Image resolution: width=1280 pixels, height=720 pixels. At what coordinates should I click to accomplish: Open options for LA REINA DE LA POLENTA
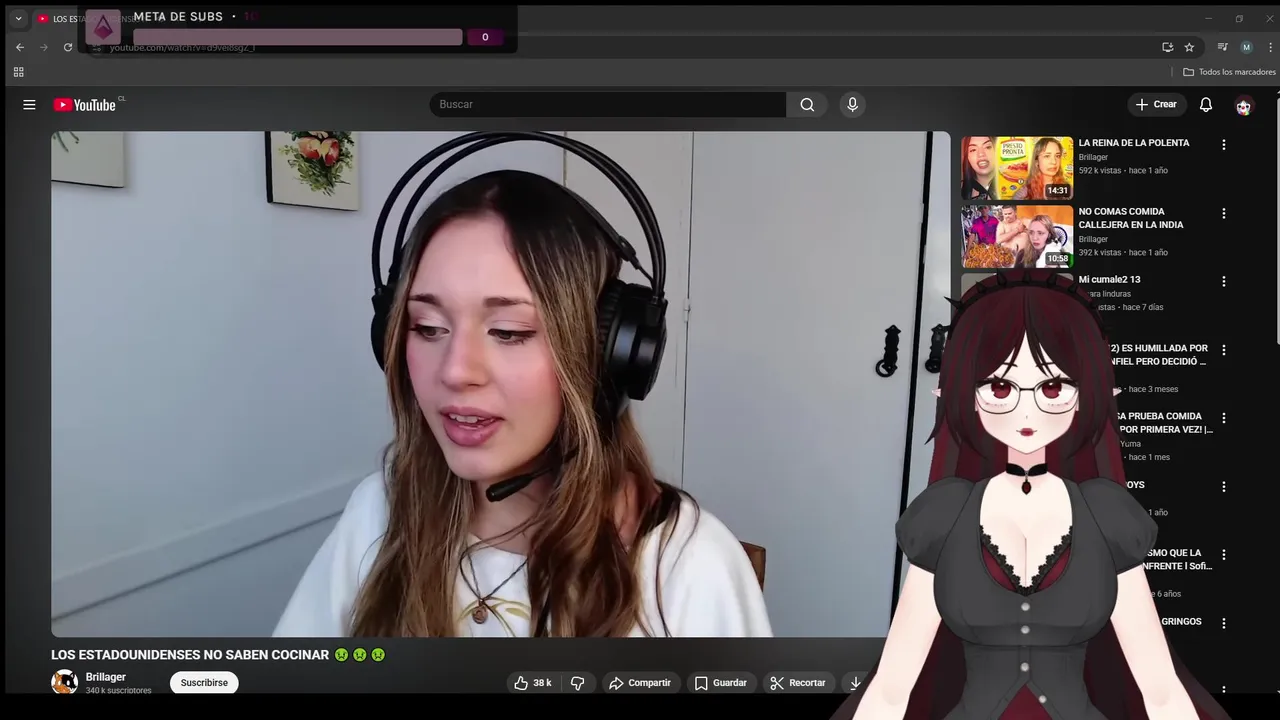(1223, 145)
